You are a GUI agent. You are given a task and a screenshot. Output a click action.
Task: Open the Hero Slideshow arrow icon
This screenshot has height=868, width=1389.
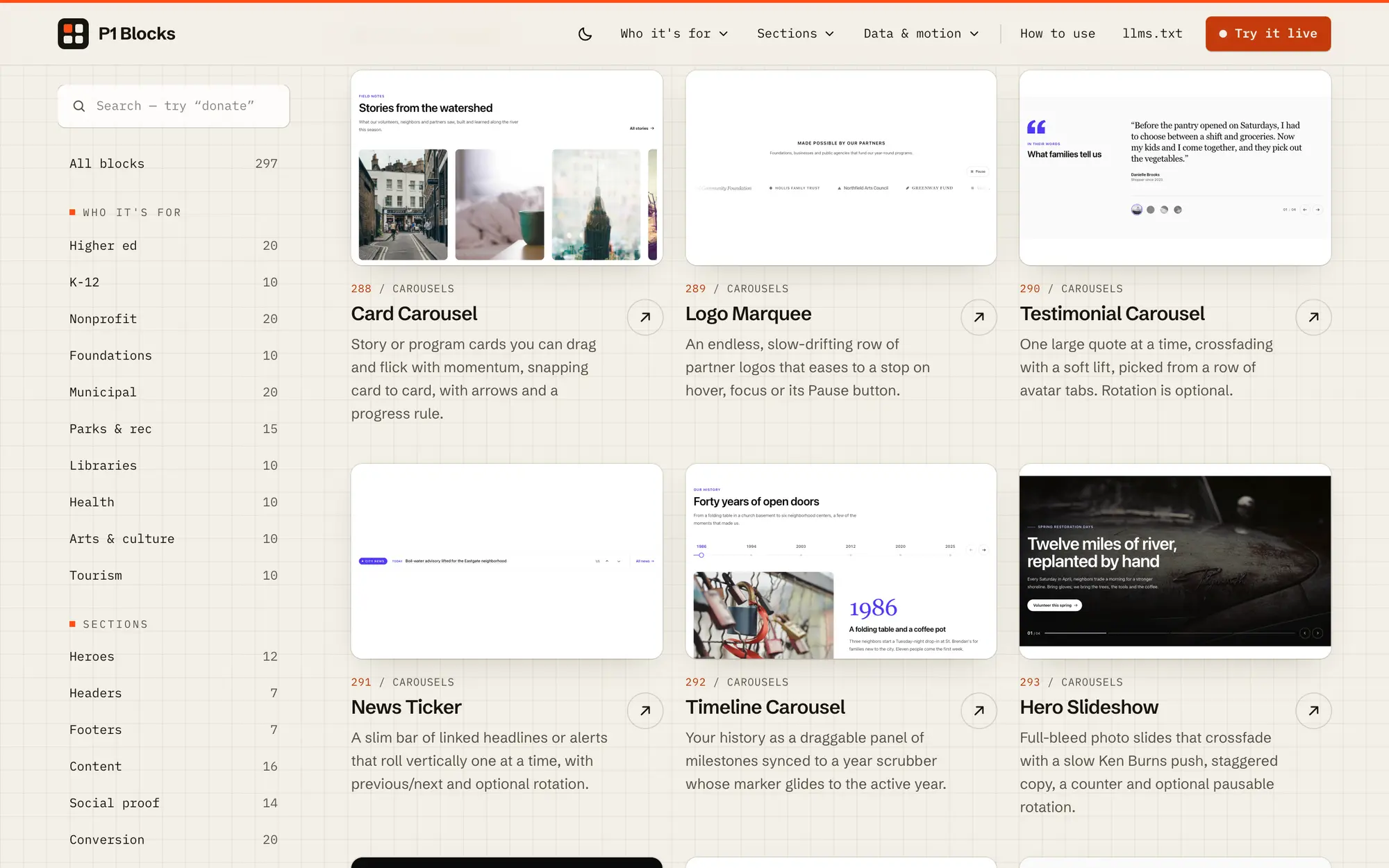click(x=1313, y=710)
